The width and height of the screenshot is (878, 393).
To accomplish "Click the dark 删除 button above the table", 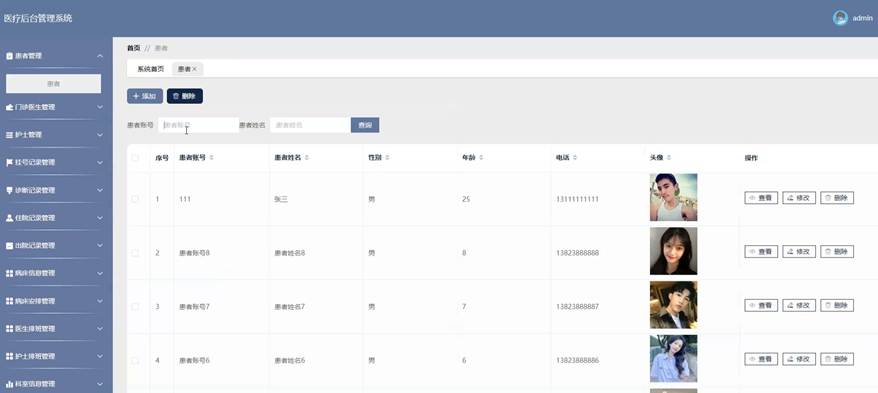I will (185, 96).
